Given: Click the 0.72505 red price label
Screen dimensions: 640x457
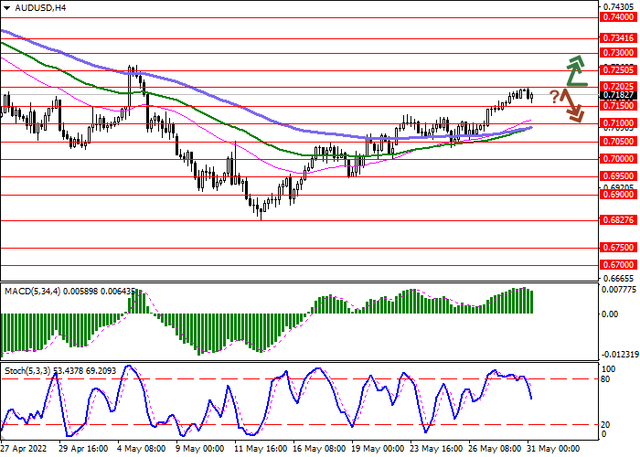Looking at the screenshot, I should 620,70.
